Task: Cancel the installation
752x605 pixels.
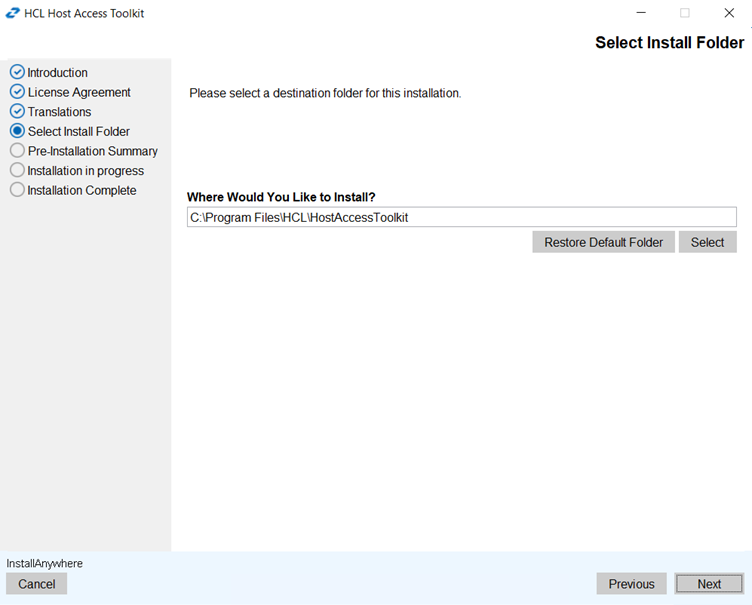Action: click(37, 584)
